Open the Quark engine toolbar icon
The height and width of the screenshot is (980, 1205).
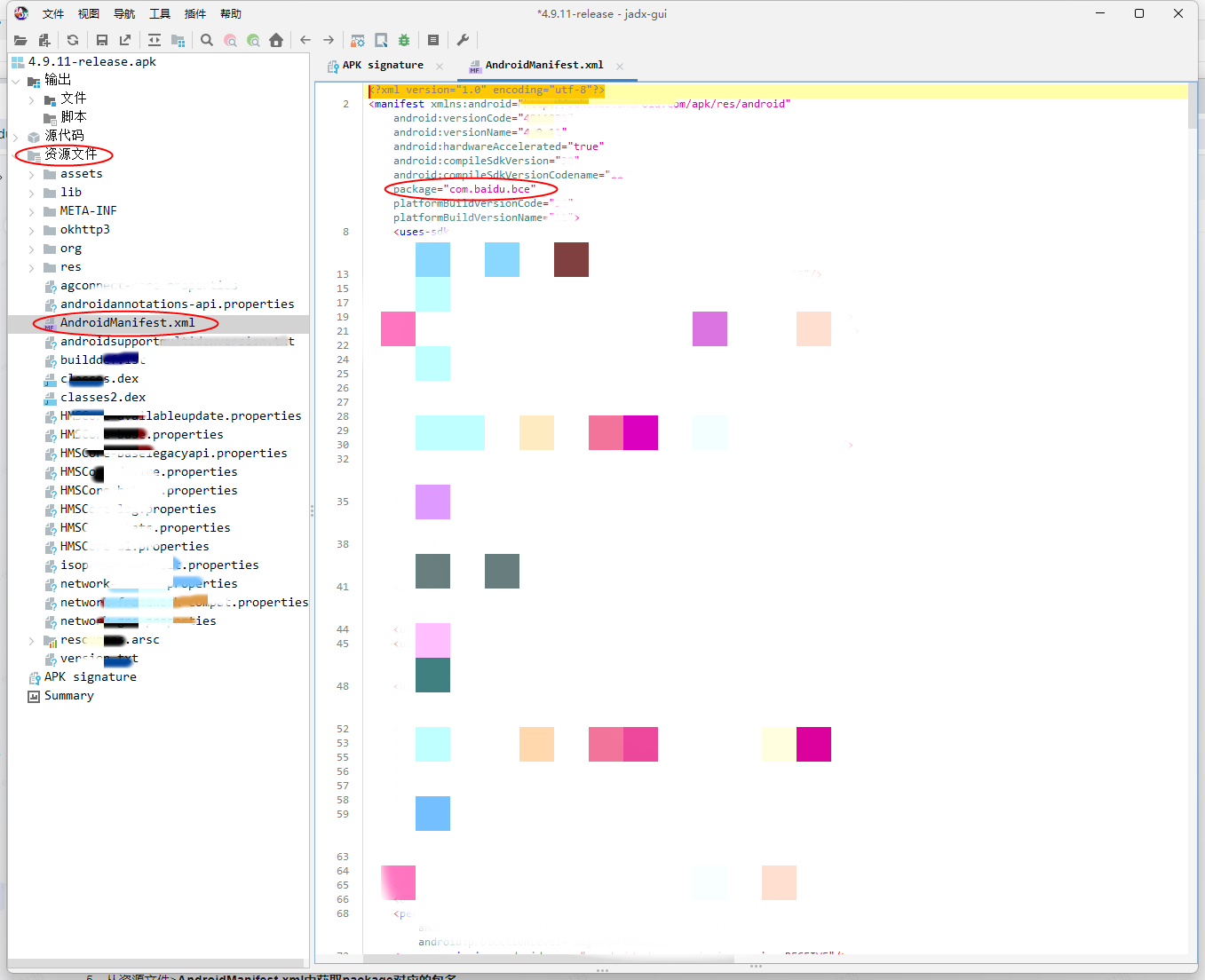(381, 40)
